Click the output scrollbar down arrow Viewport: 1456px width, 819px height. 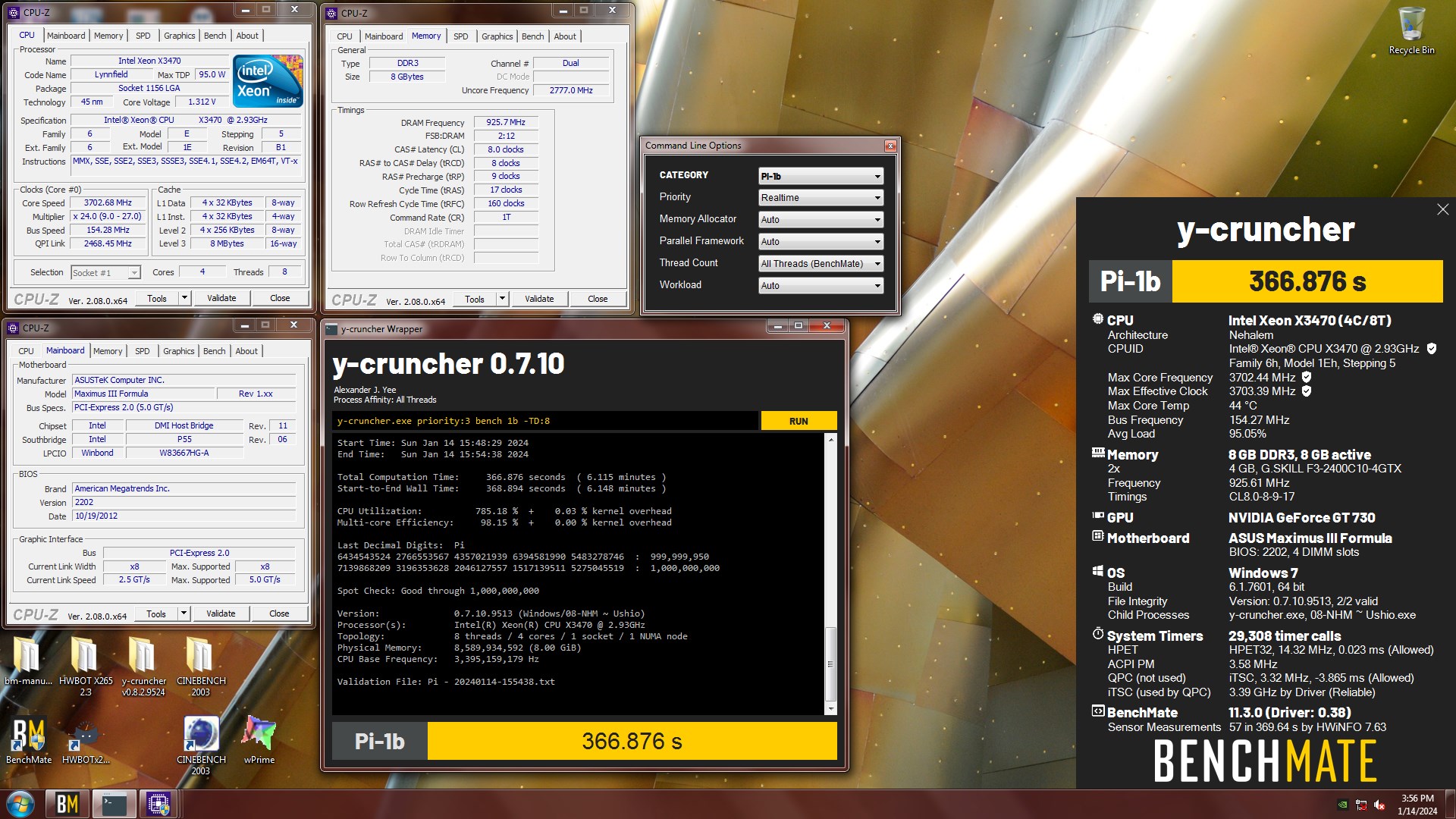pos(830,708)
